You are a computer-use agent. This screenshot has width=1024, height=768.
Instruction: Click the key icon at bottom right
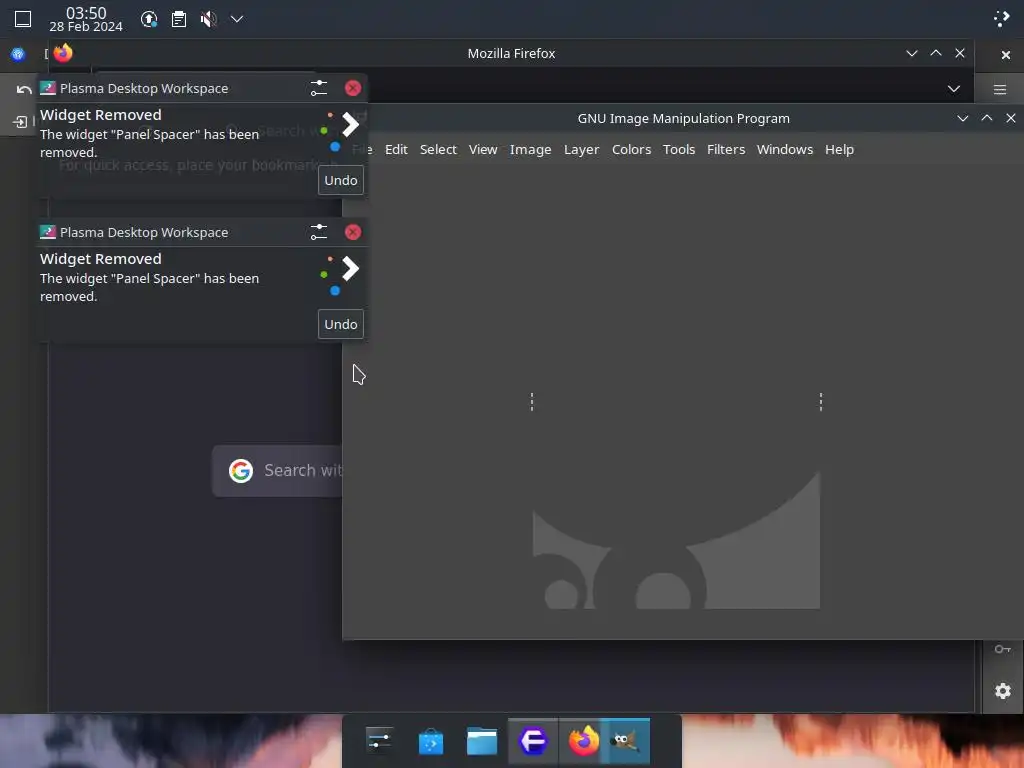click(1002, 648)
